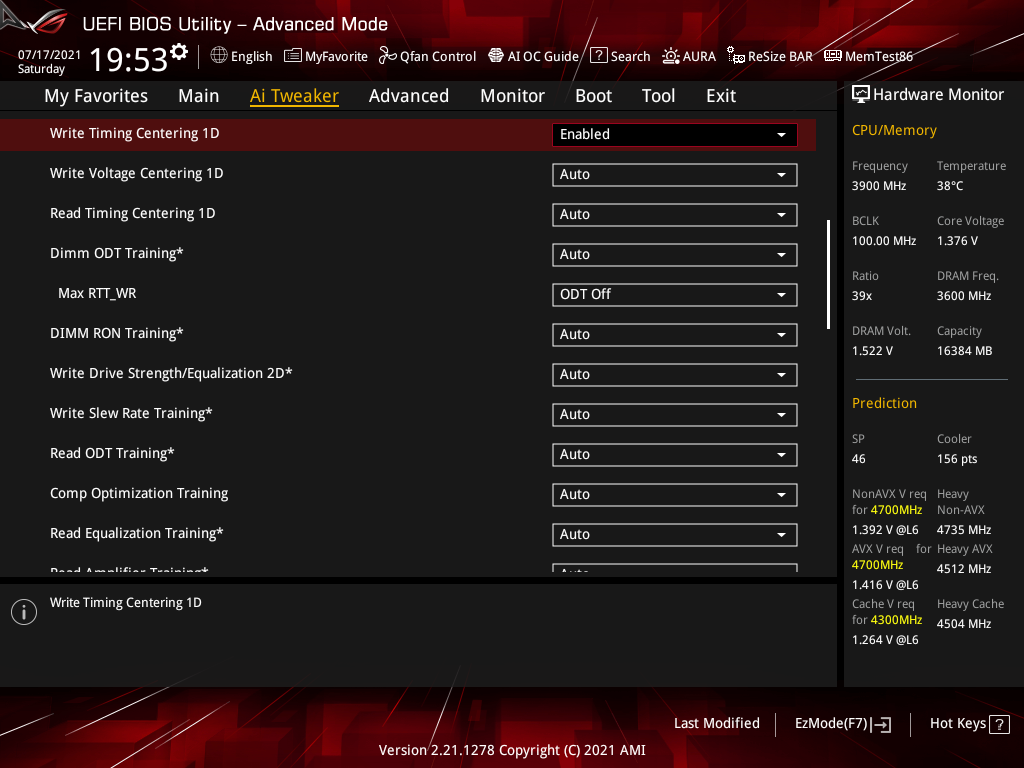
Task: Switch to the Main tab
Action: click(199, 96)
